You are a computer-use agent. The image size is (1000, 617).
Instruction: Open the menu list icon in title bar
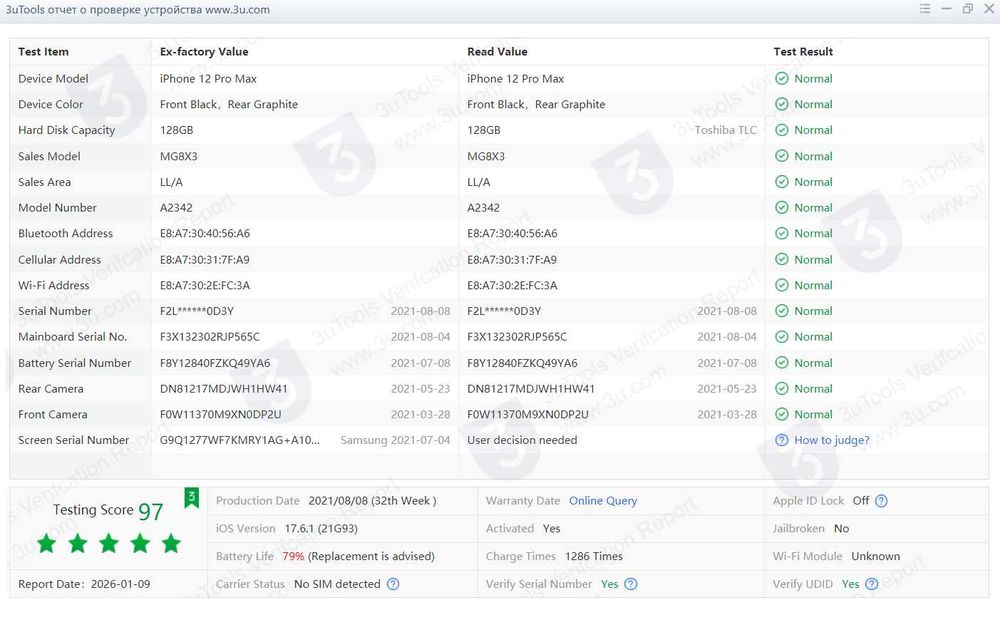[x=925, y=9]
